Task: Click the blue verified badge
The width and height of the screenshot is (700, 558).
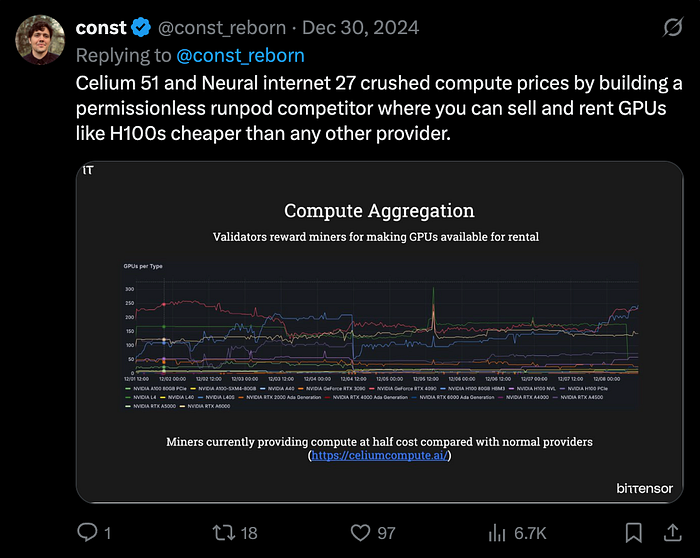Action: 141,28
